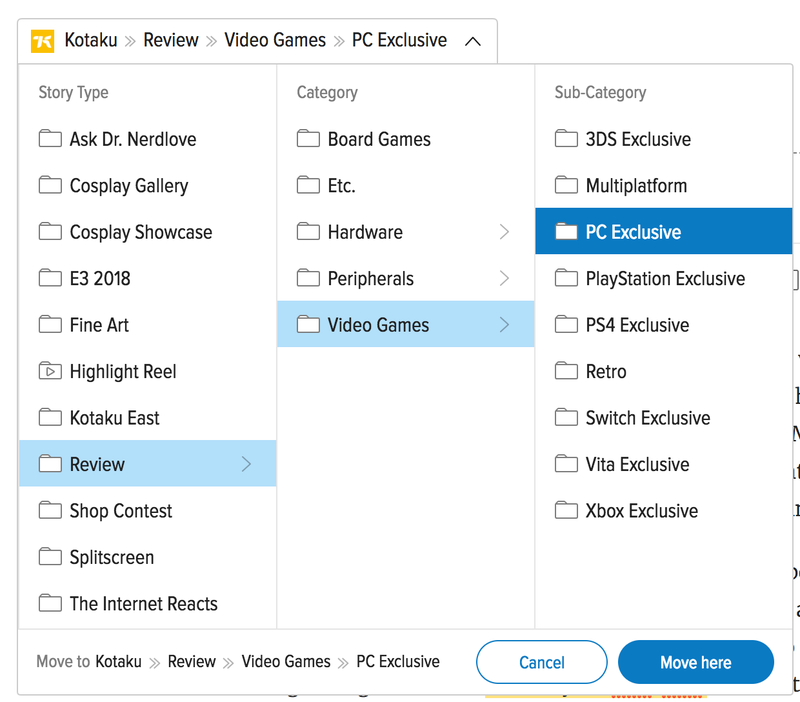Click the Shop Contest folder icon
800x702 pixels.
pyautogui.click(x=50, y=510)
